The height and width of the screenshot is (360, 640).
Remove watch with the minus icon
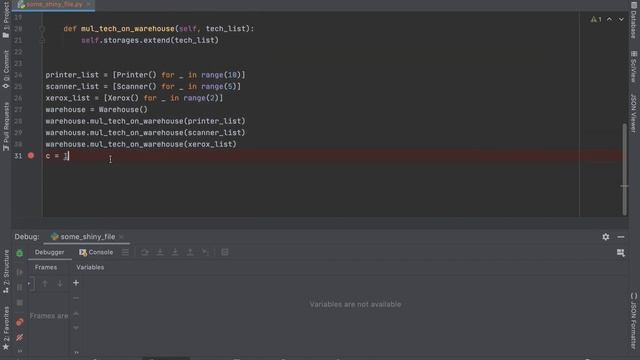(76, 298)
